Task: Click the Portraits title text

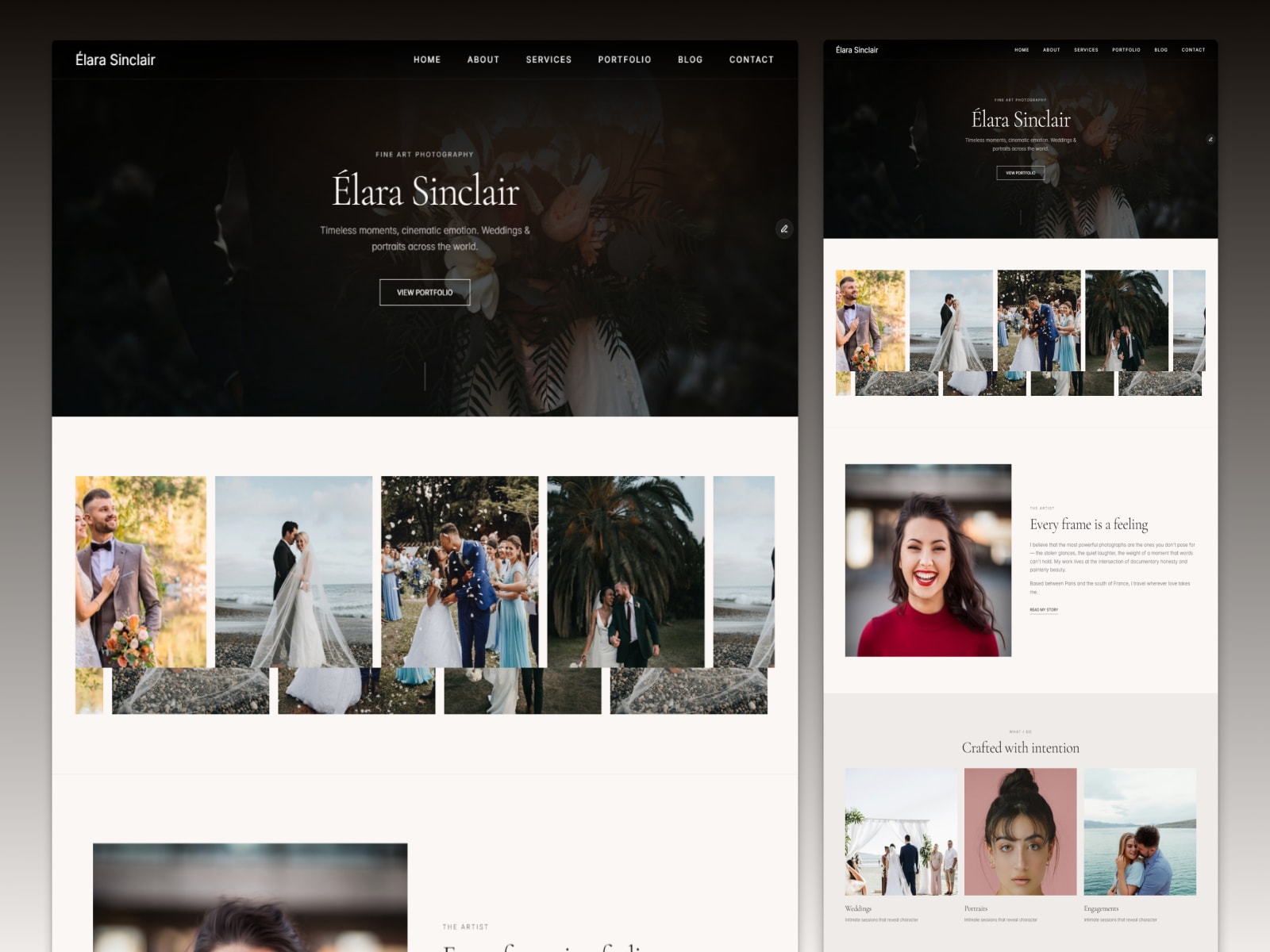Action: click(976, 908)
